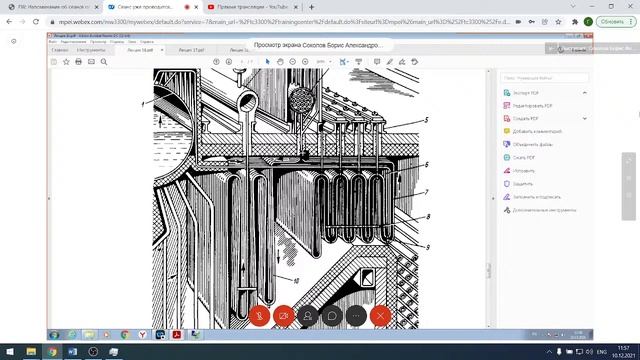Open the Webex participants panel
Image resolution: width=640 pixels, height=360 pixels.
tap(308, 316)
